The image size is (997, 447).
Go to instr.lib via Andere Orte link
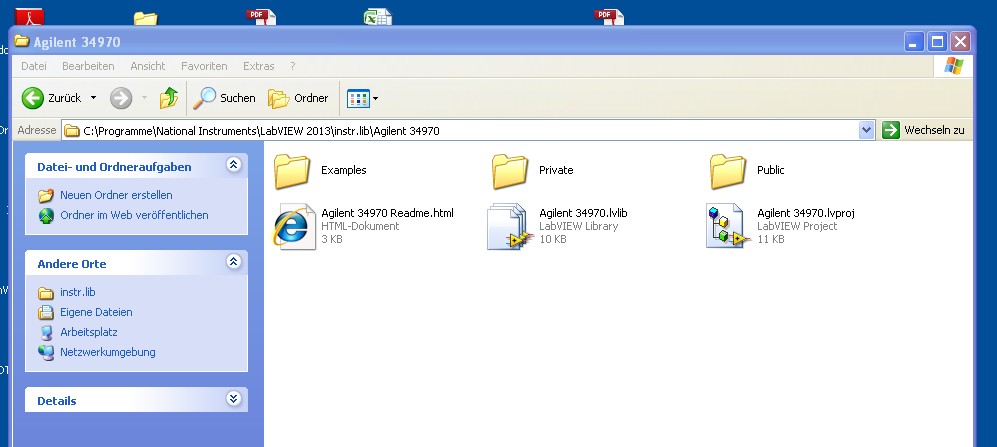pyautogui.click(x=78, y=292)
